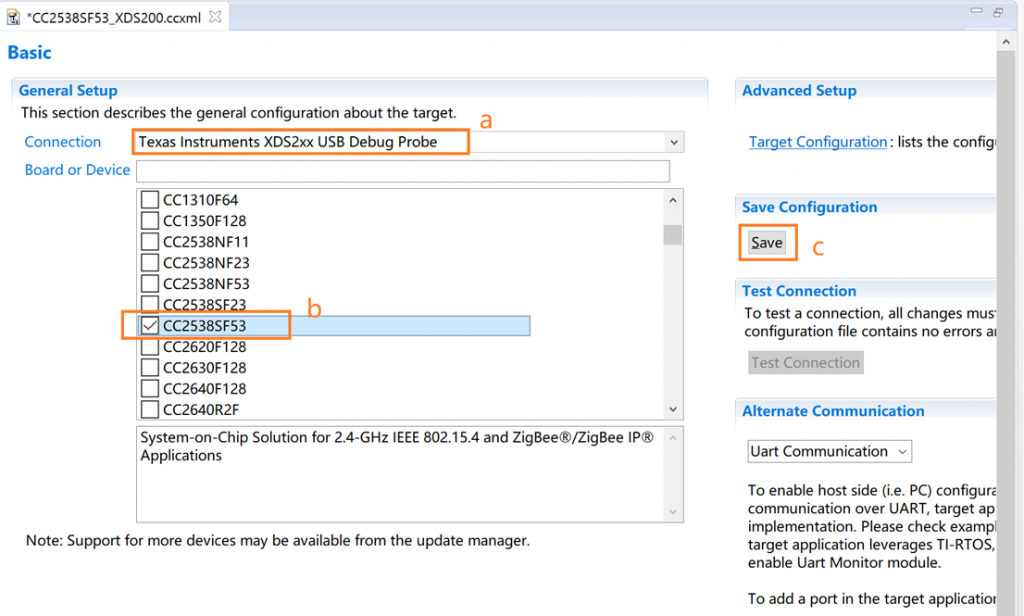The height and width of the screenshot is (616, 1024).
Task: Click the Alternate Communication section header
Action: coord(833,411)
